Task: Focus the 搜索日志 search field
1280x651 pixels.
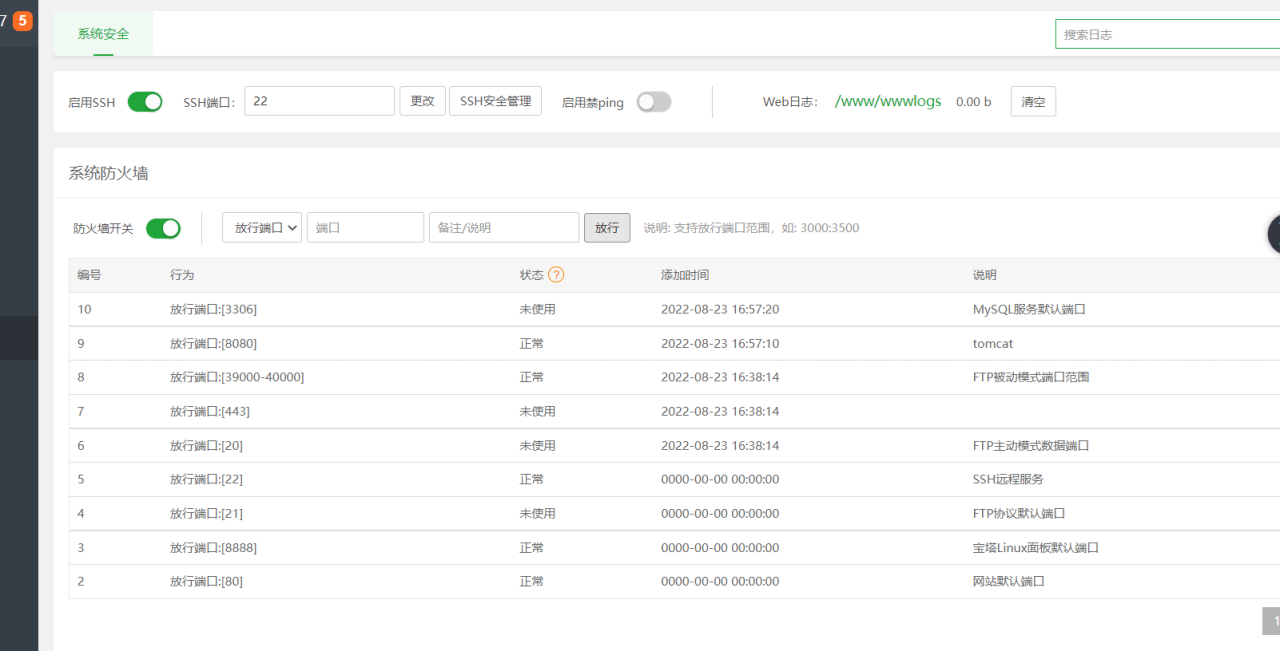Action: click(1166, 34)
